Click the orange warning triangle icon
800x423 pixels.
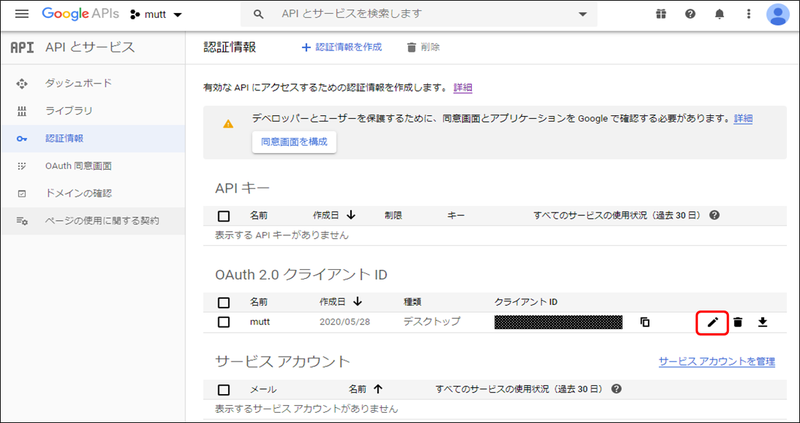pos(228,124)
